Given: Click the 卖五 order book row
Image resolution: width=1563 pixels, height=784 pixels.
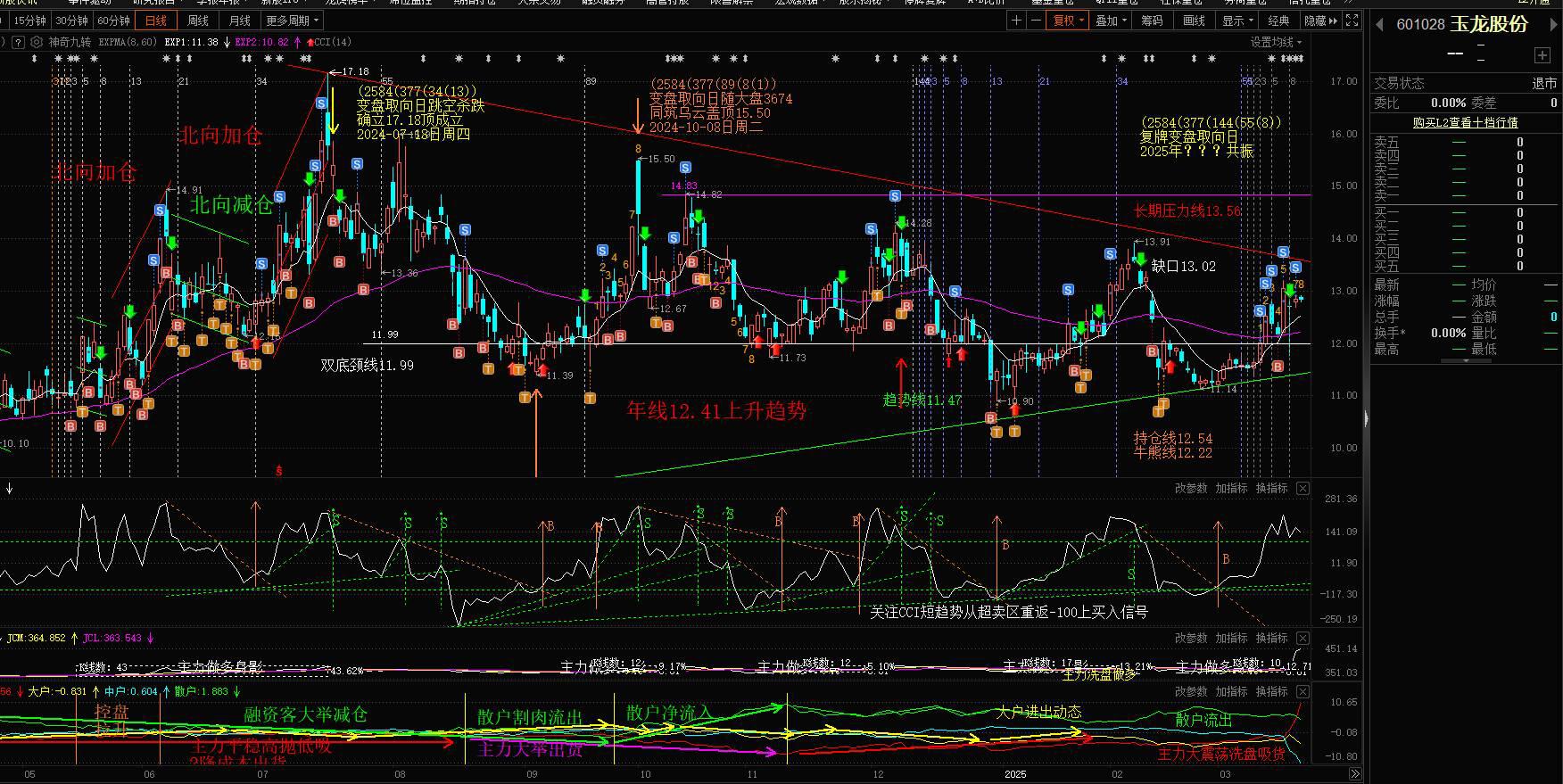Looking at the screenshot, I should (x=1466, y=142).
